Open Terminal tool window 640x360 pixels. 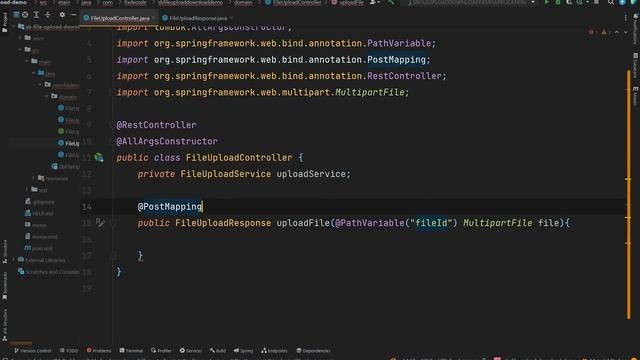coord(131,351)
